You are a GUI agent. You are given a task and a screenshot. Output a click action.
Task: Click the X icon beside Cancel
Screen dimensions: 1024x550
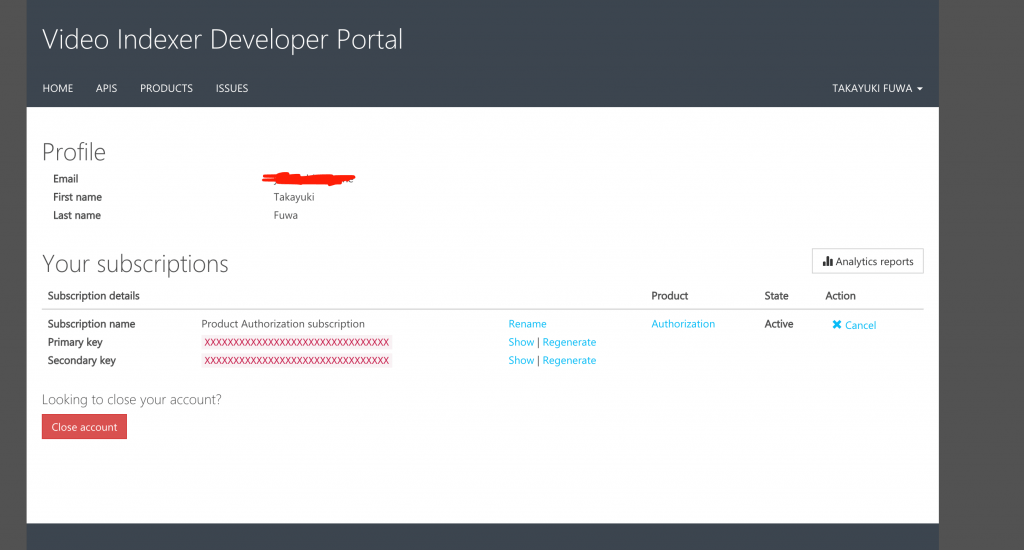(837, 325)
